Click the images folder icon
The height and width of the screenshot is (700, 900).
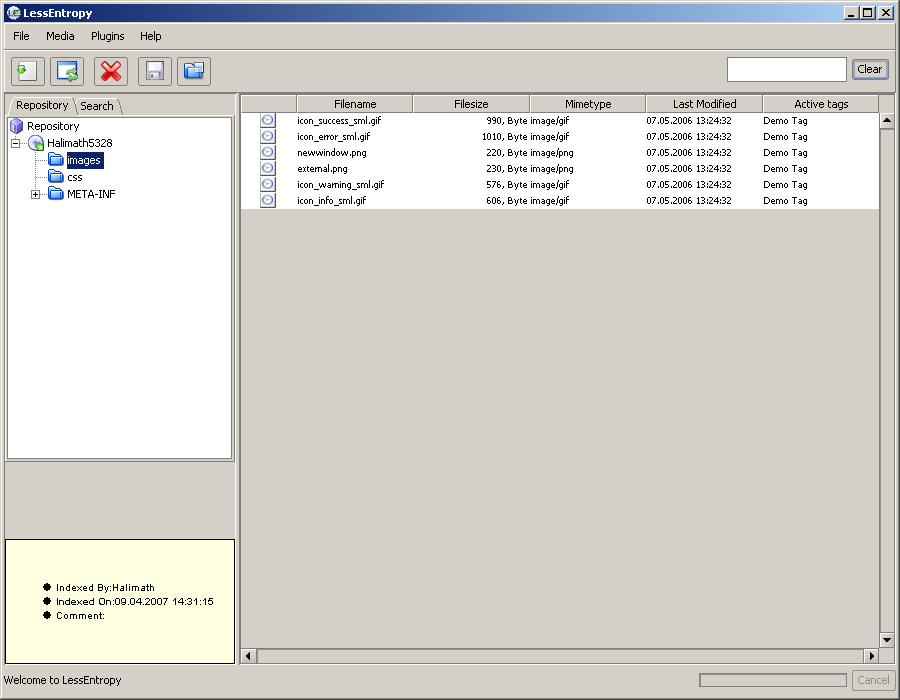point(56,160)
